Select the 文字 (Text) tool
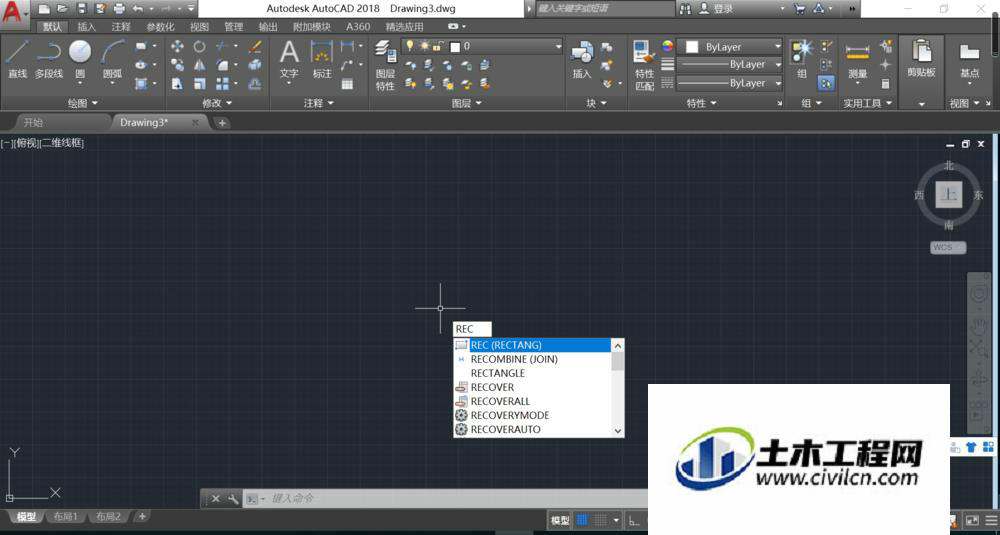The width and height of the screenshot is (1000, 535). pyautogui.click(x=289, y=59)
